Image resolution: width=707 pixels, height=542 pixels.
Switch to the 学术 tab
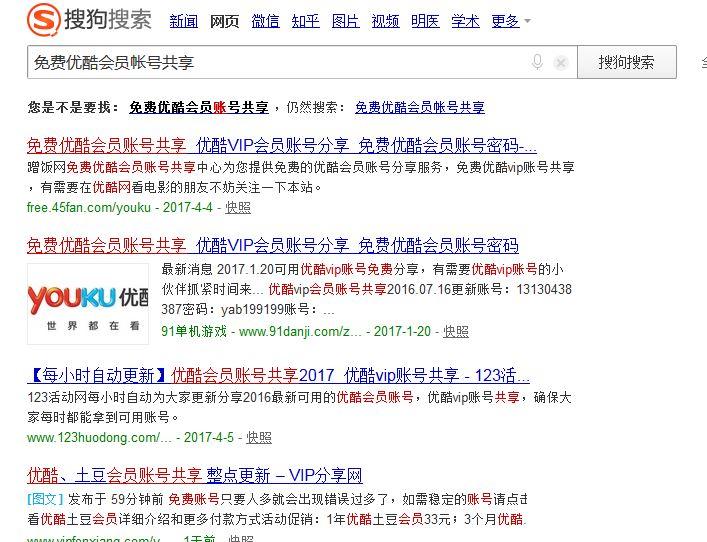[465, 21]
